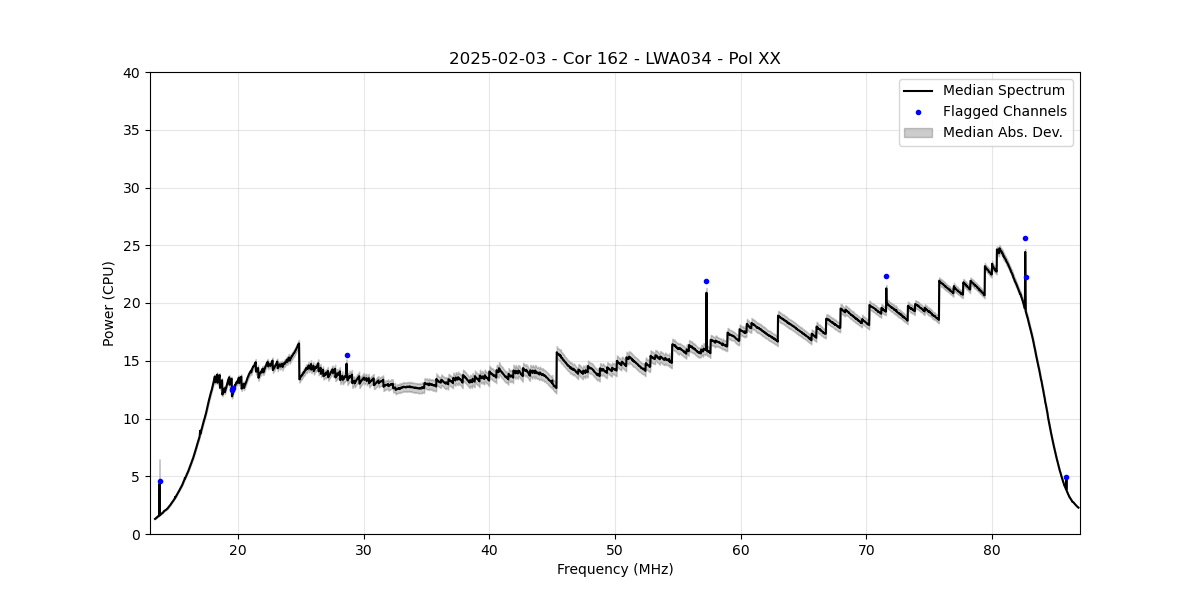
Task: Select the Median Spectrum legend label
Action: (x=1003, y=91)
